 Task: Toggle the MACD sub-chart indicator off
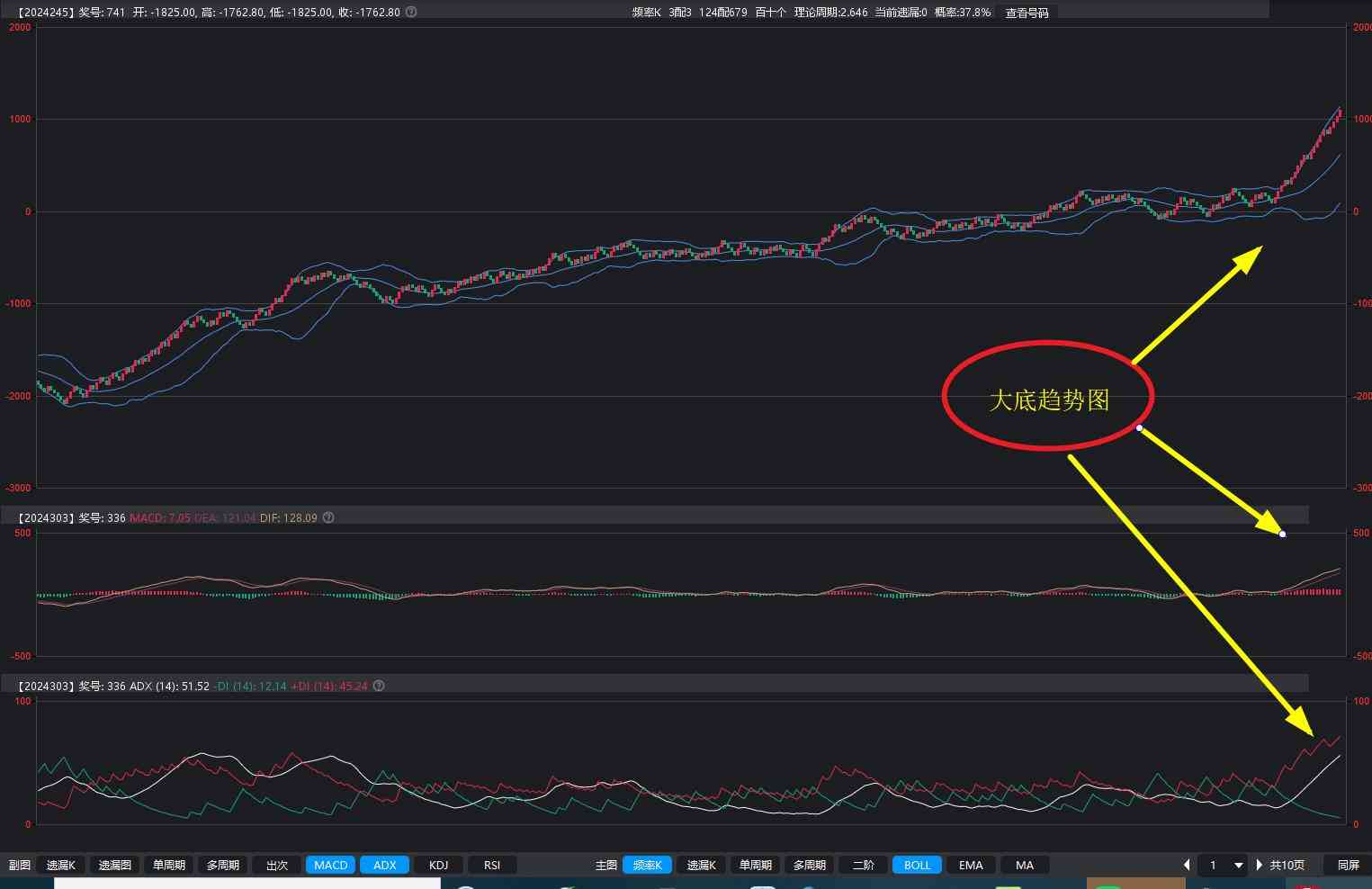(330, 865)
